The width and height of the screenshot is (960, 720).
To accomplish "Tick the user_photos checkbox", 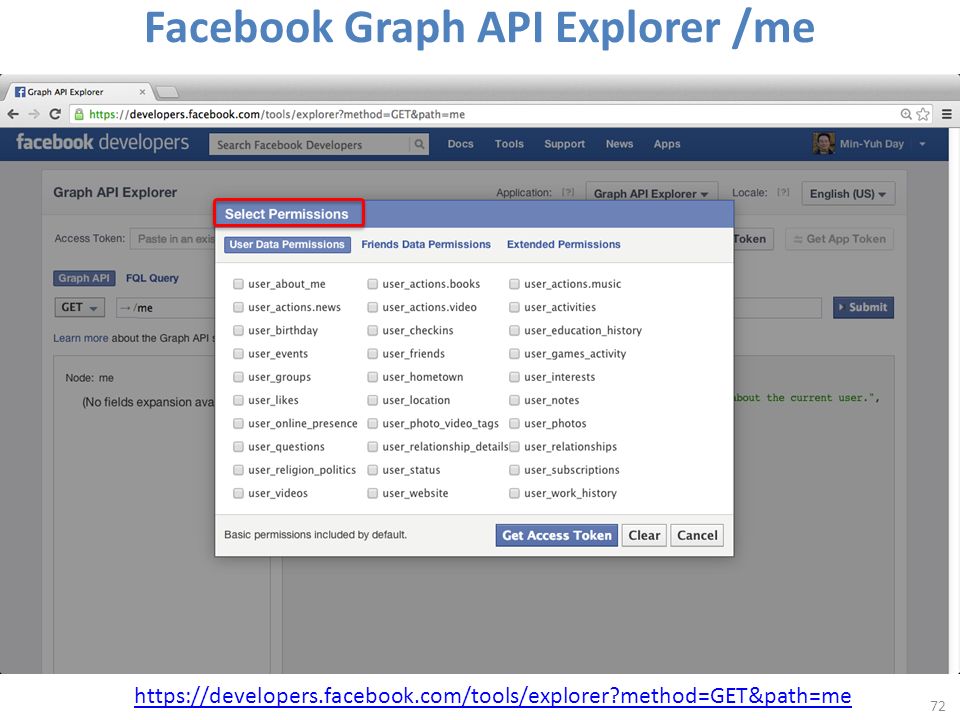I will 514,424.
